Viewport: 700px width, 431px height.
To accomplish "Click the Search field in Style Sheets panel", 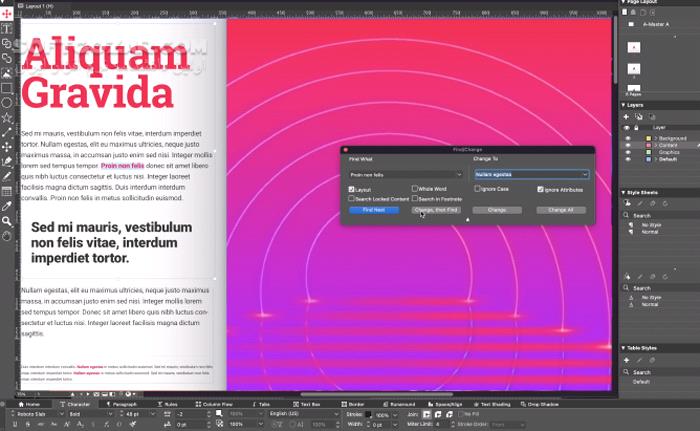I will [661, 215].
